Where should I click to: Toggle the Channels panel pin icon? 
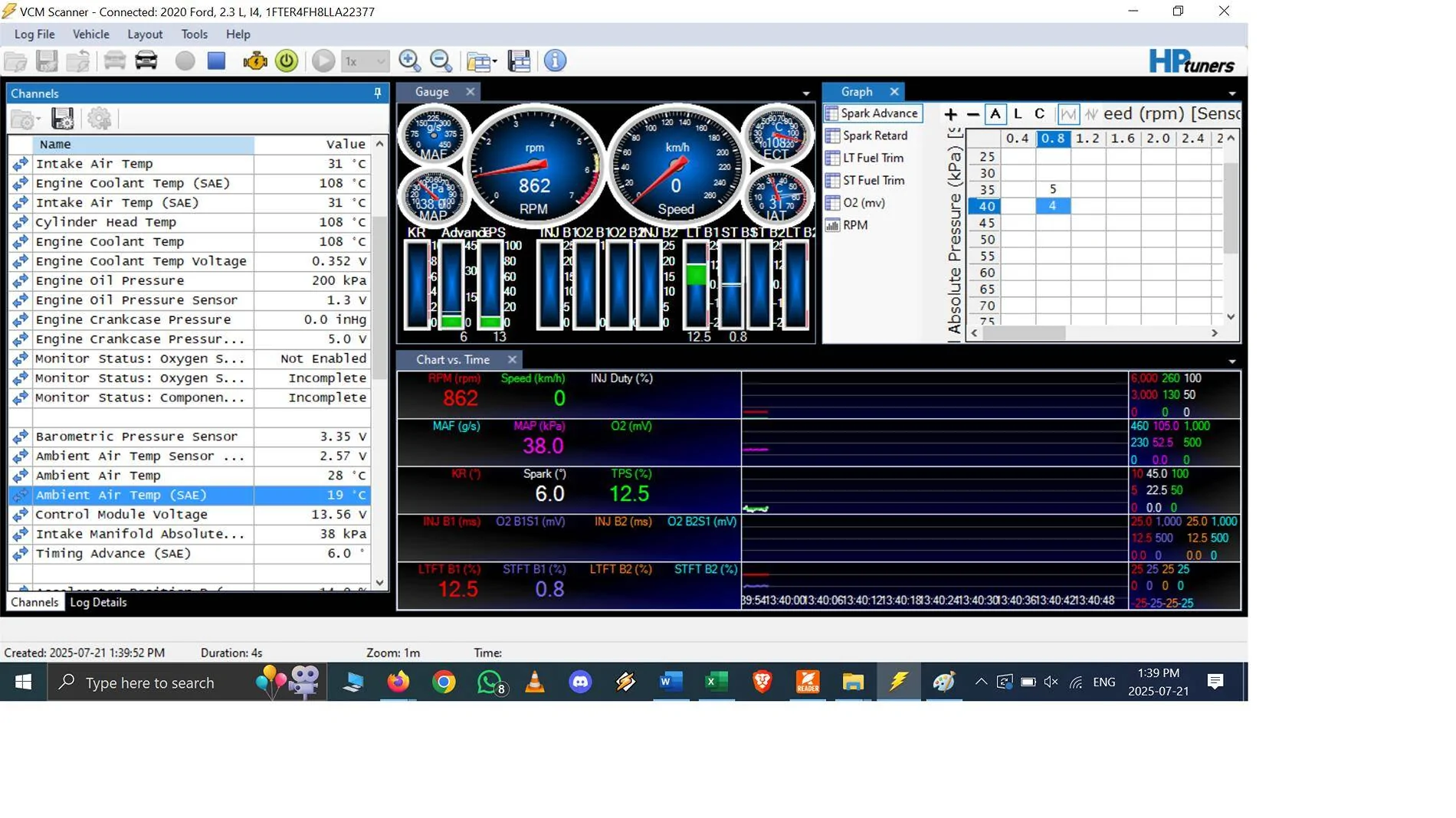[x=377, y=93]
